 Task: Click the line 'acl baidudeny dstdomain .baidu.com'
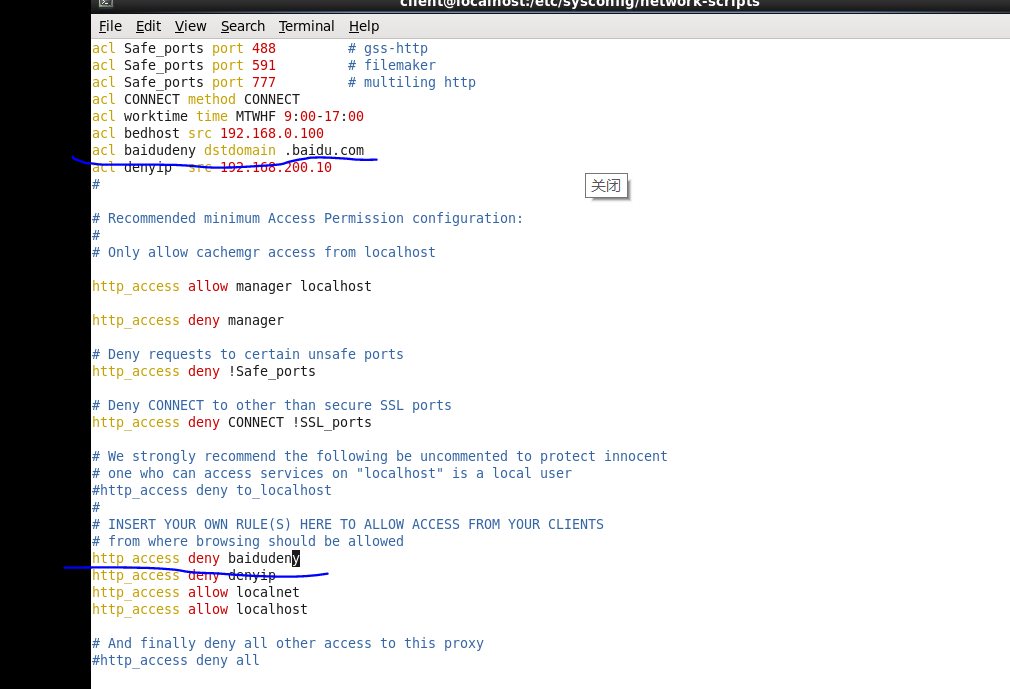(x=228, y=150)
